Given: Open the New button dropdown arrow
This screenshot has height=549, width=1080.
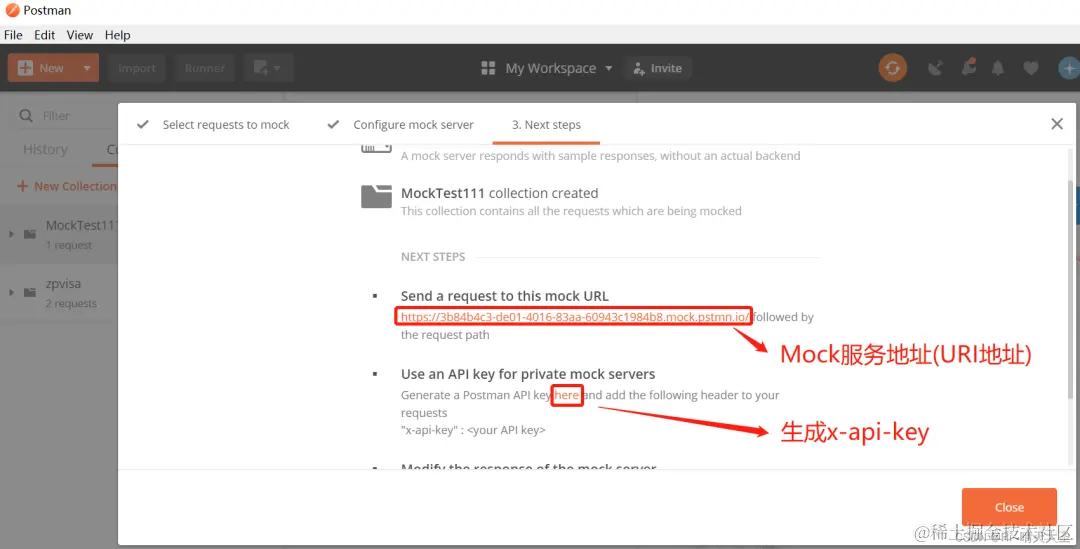Looking at the screenshot, I should coord(87,68).
